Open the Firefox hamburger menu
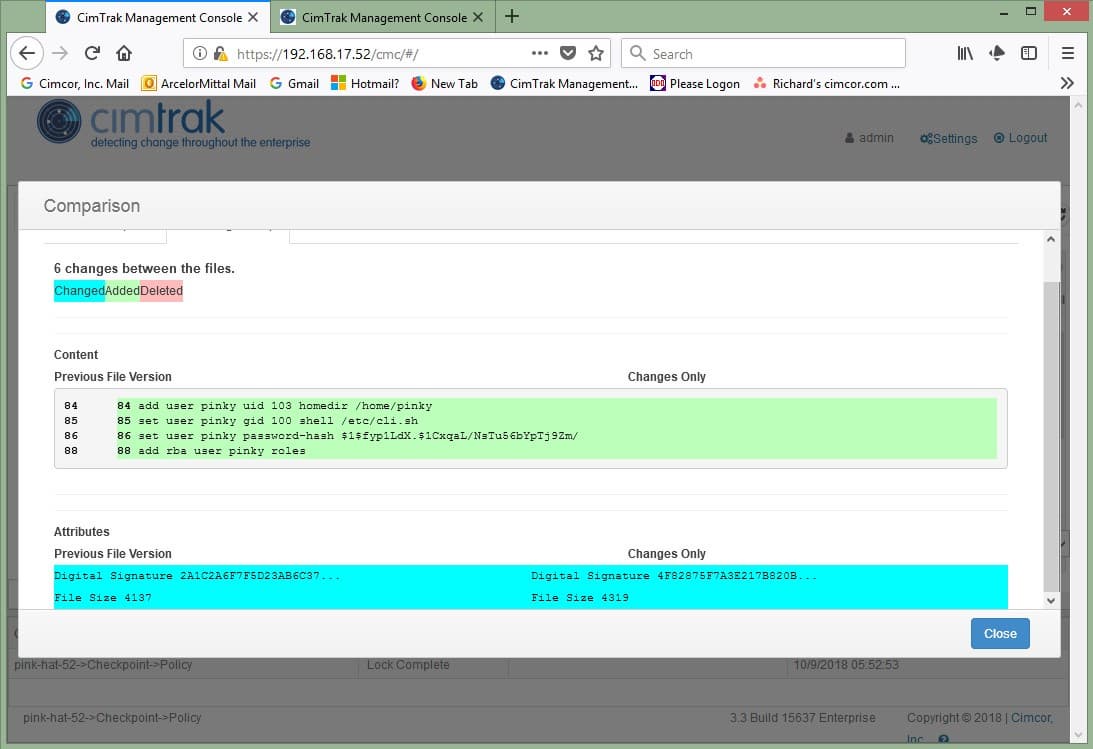This screenshot has width=1093, height=749. pyautogui.click(x=1066, y=53)
